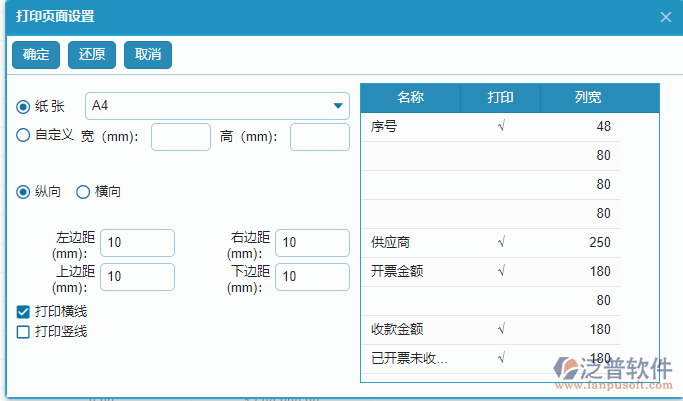
Task: Choose 纵向 portrait orientation
Action: [23, 191]
